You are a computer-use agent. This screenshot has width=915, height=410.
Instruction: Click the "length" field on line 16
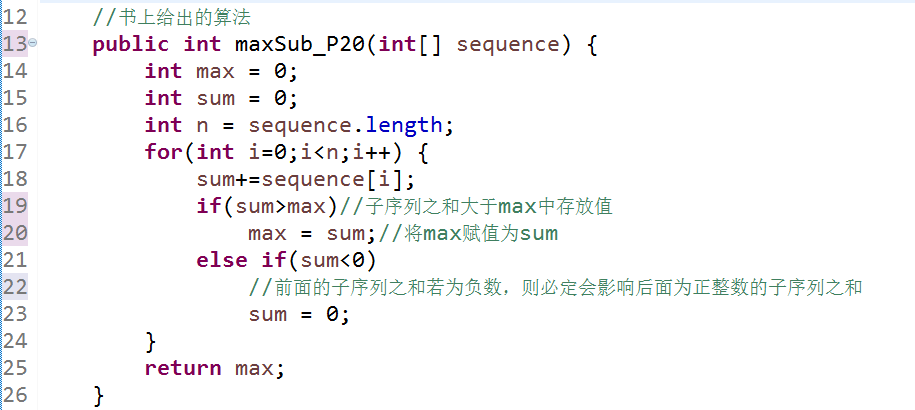(x=403, y=126)
